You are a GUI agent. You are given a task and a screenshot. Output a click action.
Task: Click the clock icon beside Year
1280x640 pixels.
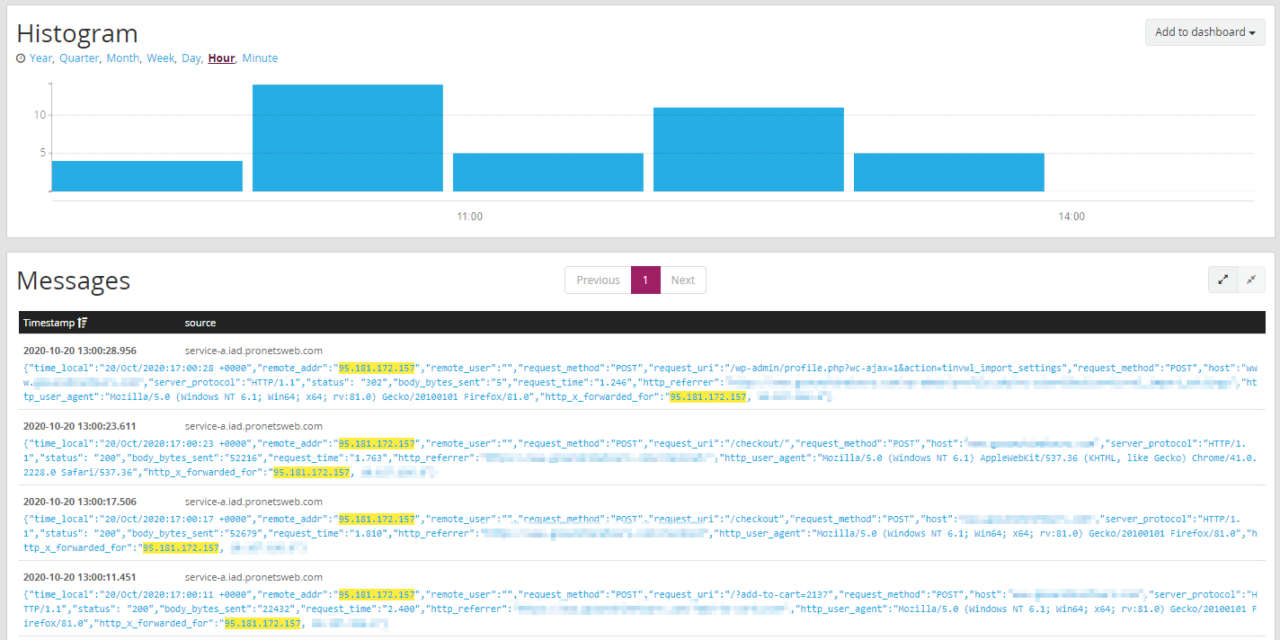(21, 59)
